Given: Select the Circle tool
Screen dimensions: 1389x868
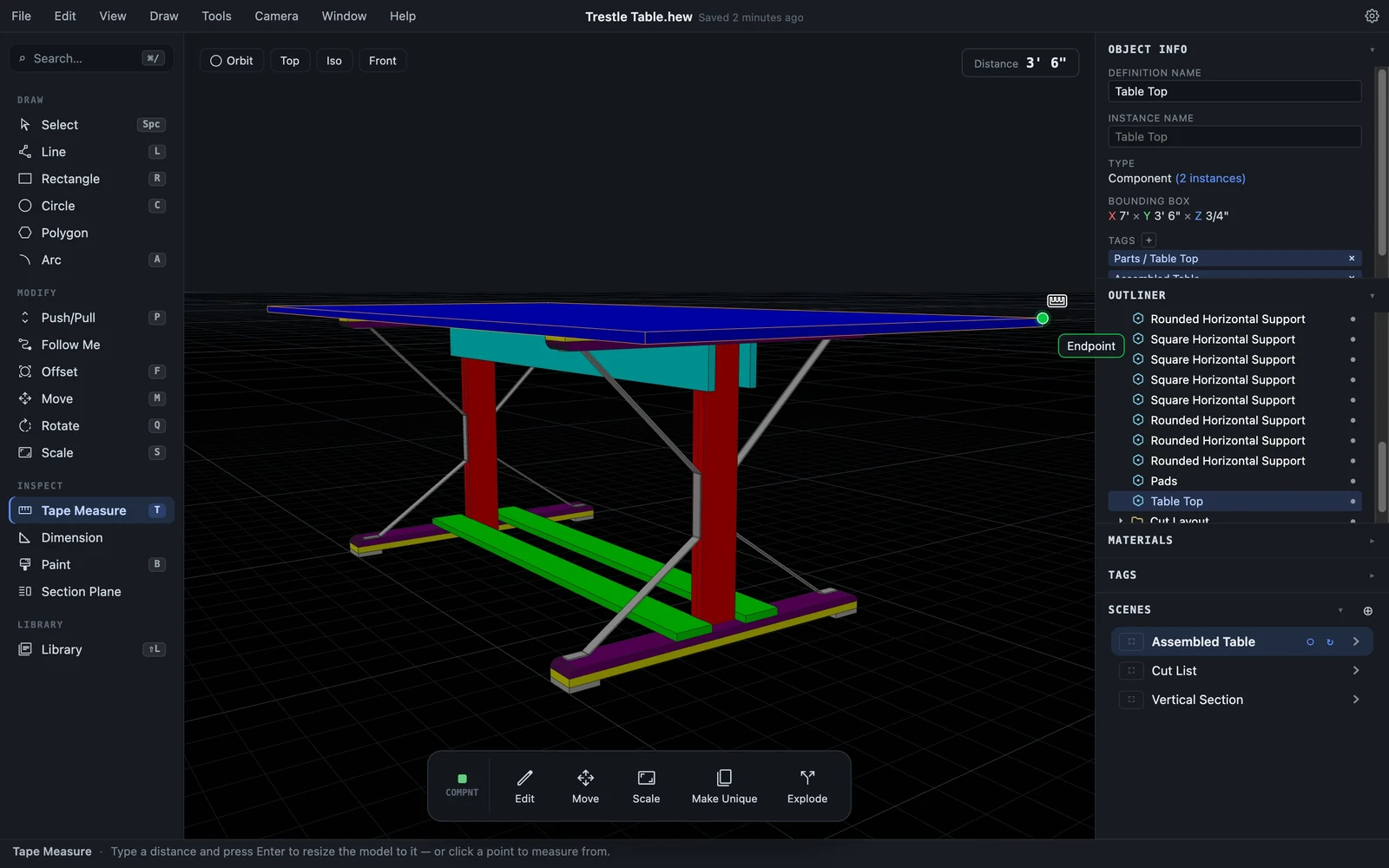Looking at the screenshot, I should tap(91, 205).
